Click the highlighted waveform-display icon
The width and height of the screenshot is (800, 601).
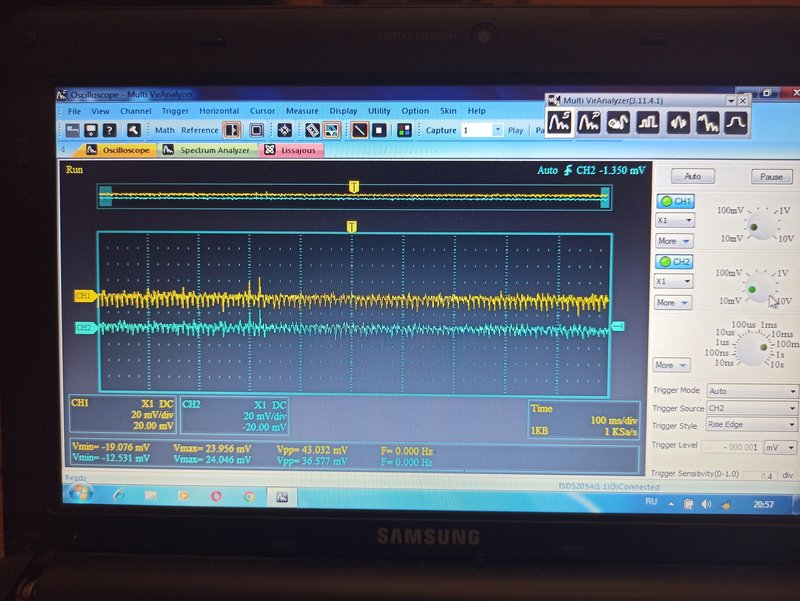click(x=332, y=131)
